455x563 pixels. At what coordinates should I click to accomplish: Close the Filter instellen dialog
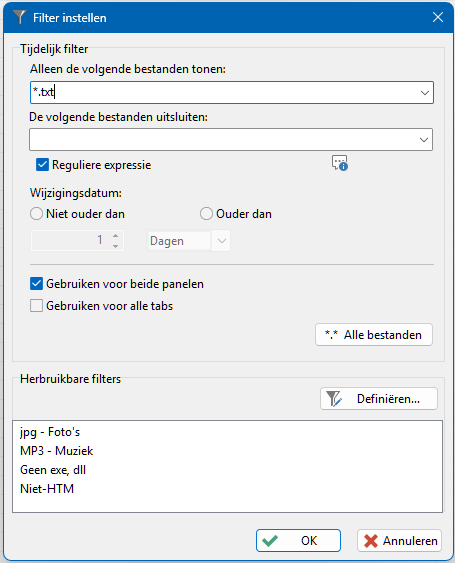(438, 17)
